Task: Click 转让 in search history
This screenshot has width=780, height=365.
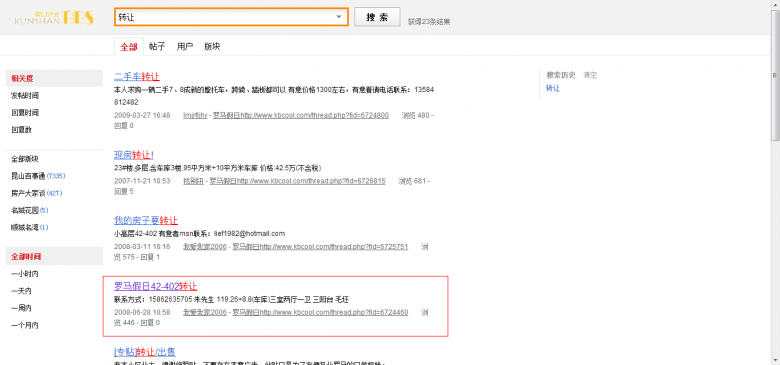Action: coord(553,89)
